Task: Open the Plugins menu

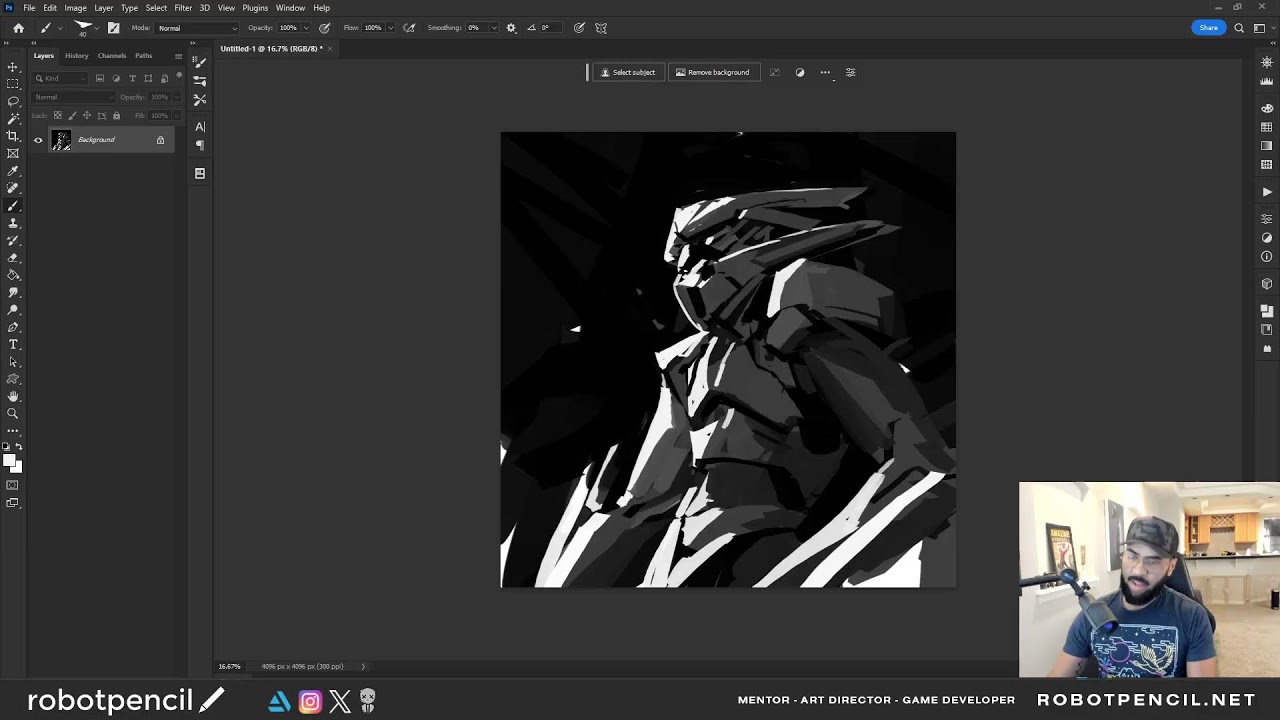Action: click(255, 8)
